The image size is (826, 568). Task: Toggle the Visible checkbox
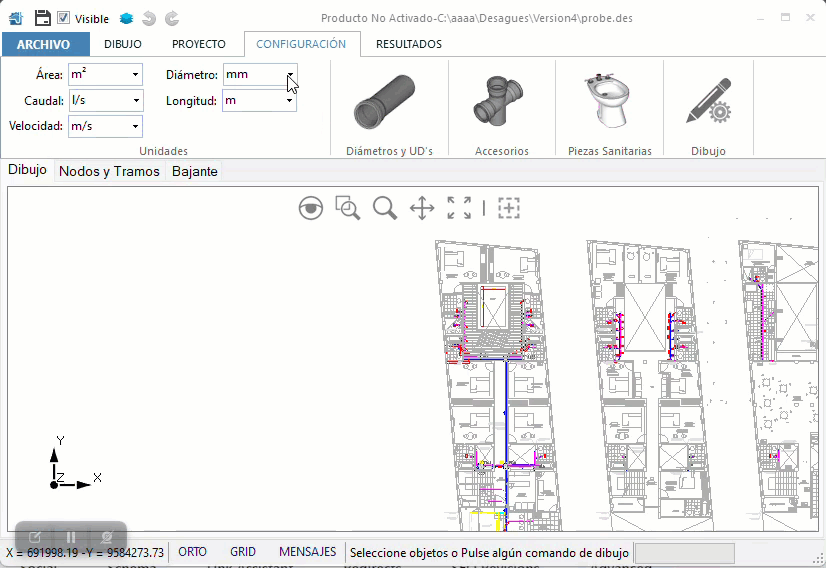click(63, 18)
